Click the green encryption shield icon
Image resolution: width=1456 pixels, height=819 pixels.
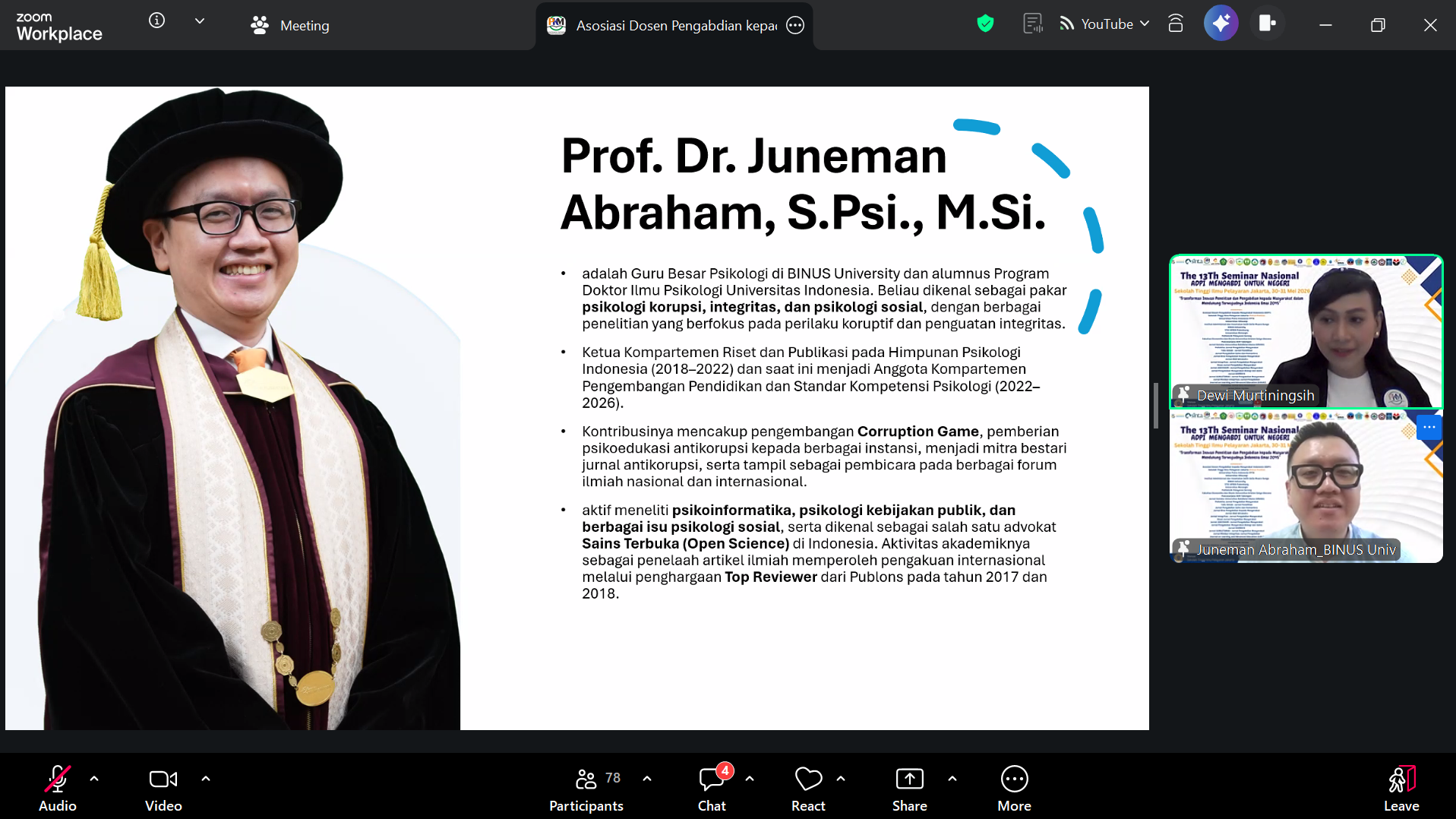click(985, 24)
